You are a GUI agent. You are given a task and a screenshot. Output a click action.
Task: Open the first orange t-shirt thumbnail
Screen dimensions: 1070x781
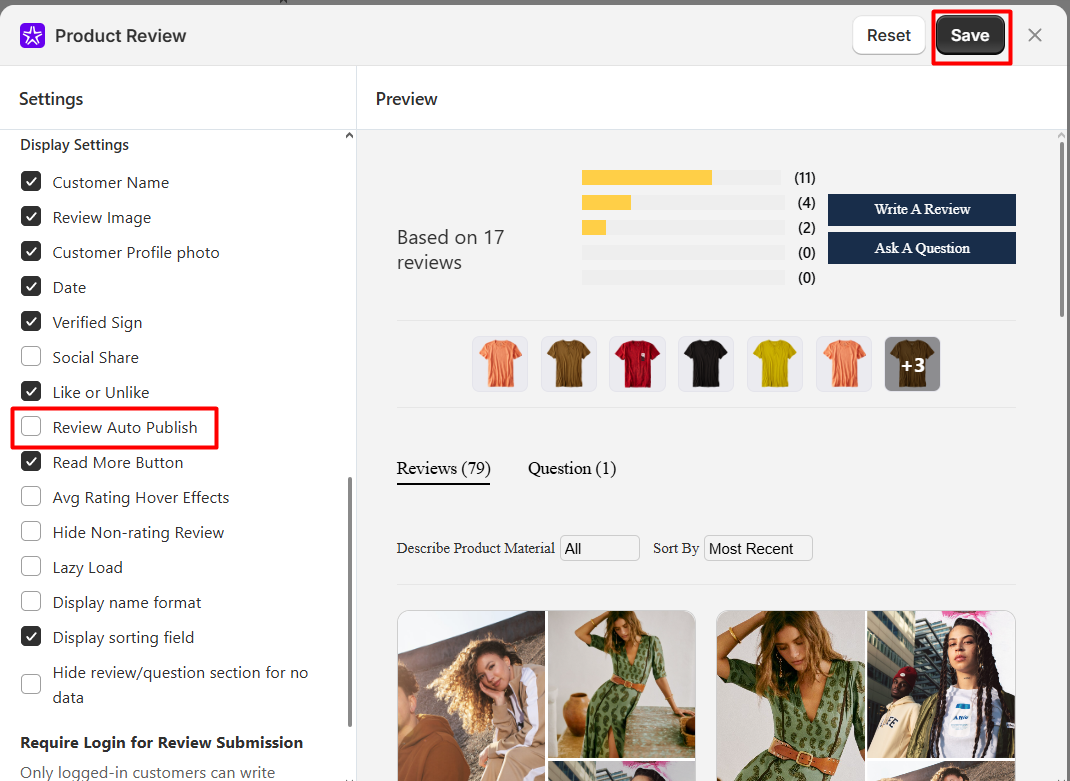pyautogui.click(x=500, y=364)
